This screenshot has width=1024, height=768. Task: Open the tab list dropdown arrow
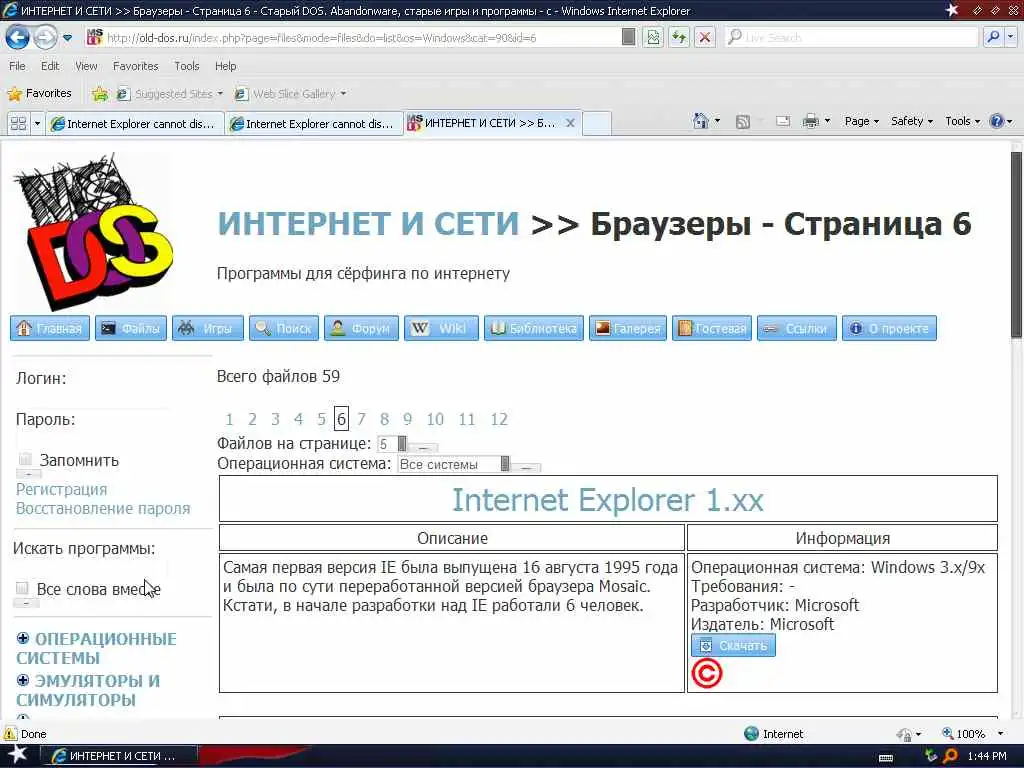[37, 123]
